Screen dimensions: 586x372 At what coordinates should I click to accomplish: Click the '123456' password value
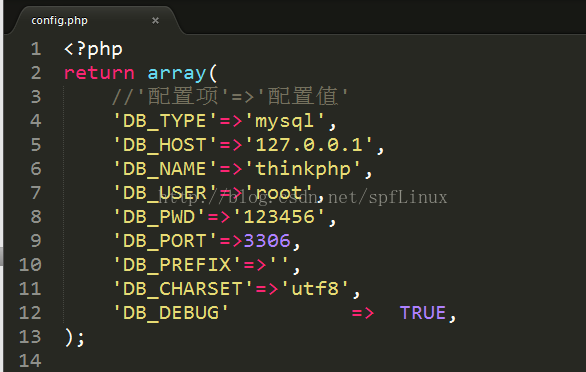(x=279, y=217)
